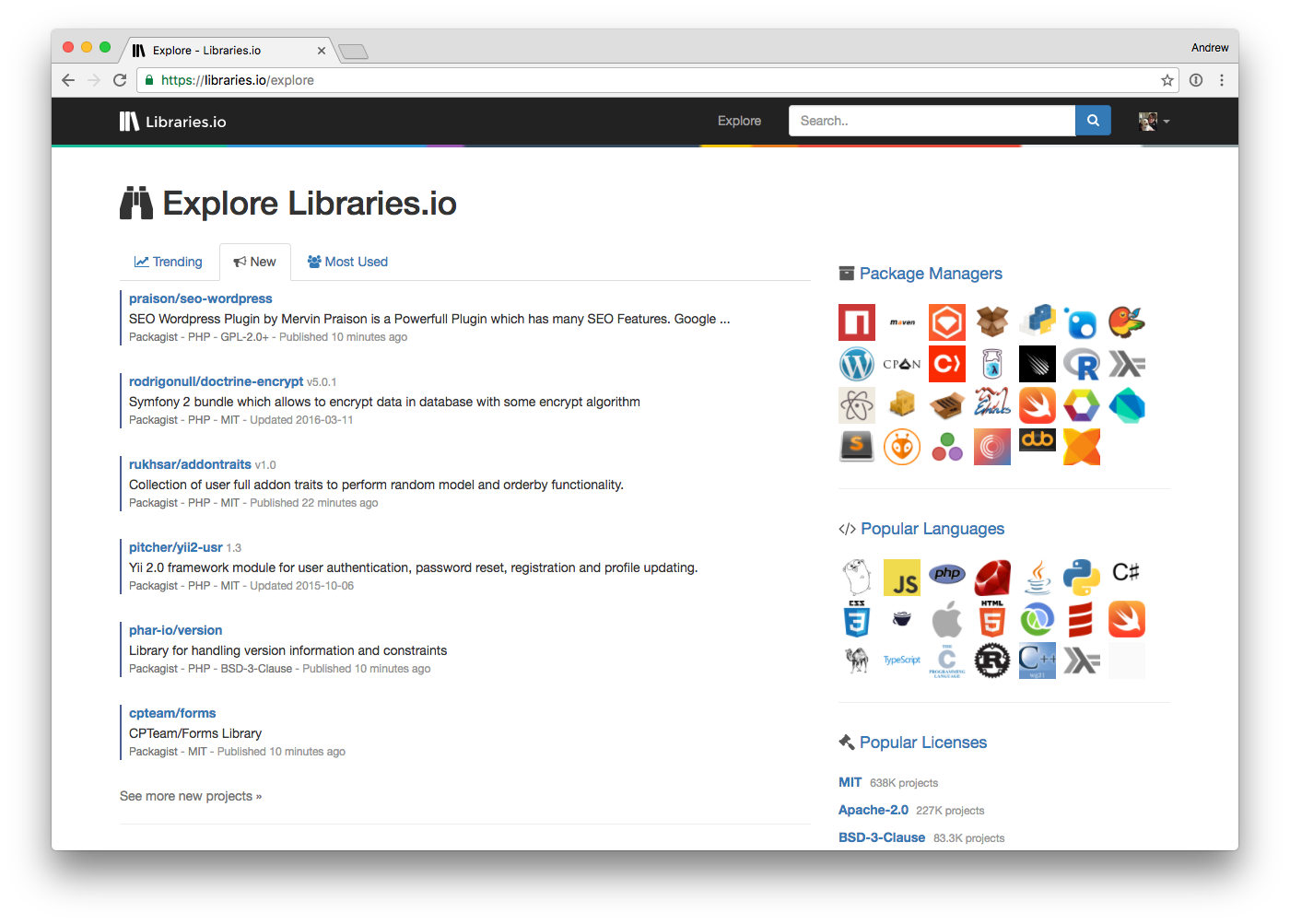Open the Scala red stripes icon
This screenshot has width=1290, height=924.
[x=1082, y=619]
